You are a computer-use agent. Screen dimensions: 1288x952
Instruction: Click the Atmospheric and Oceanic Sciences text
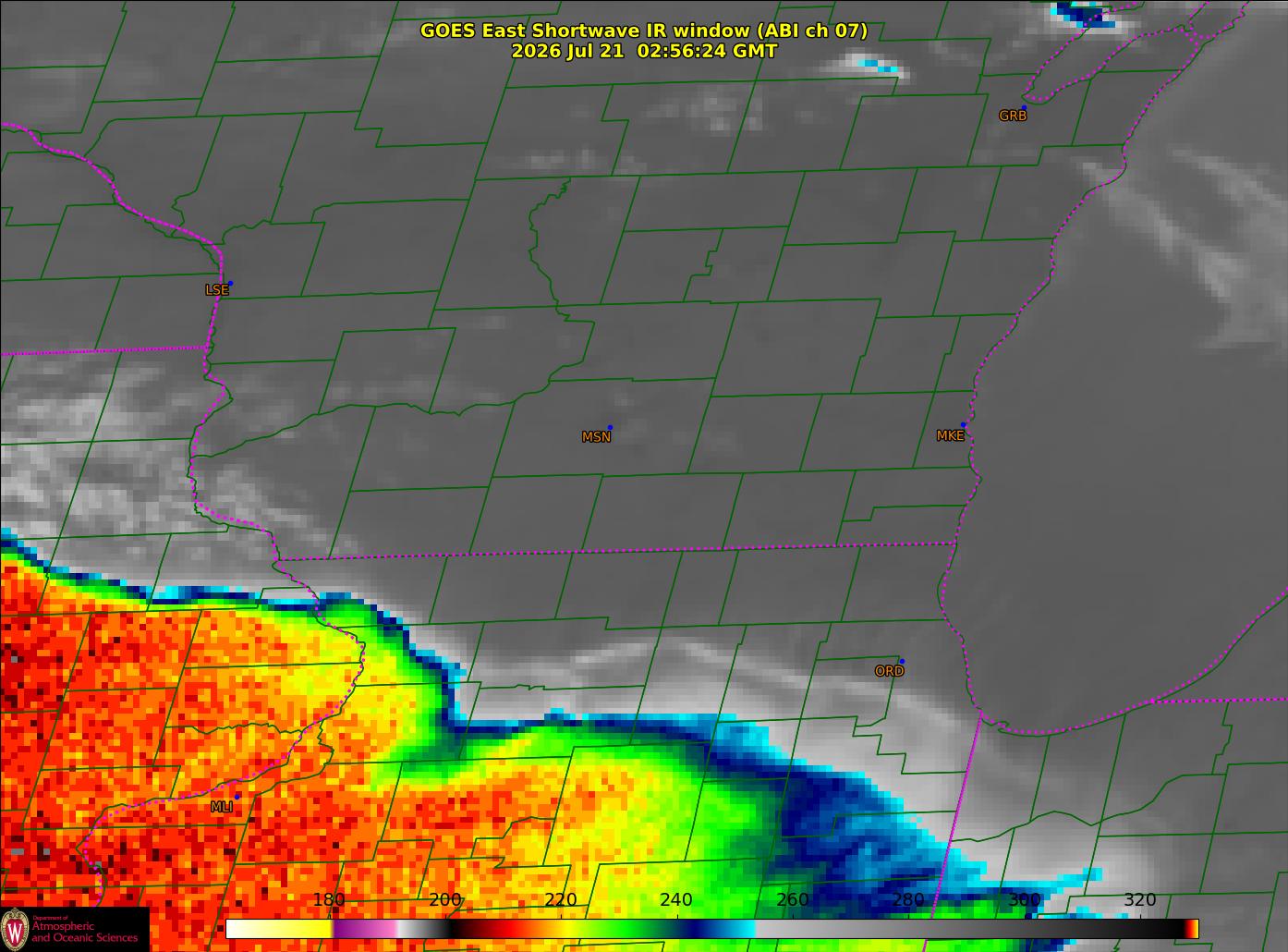tap(84, 932)
